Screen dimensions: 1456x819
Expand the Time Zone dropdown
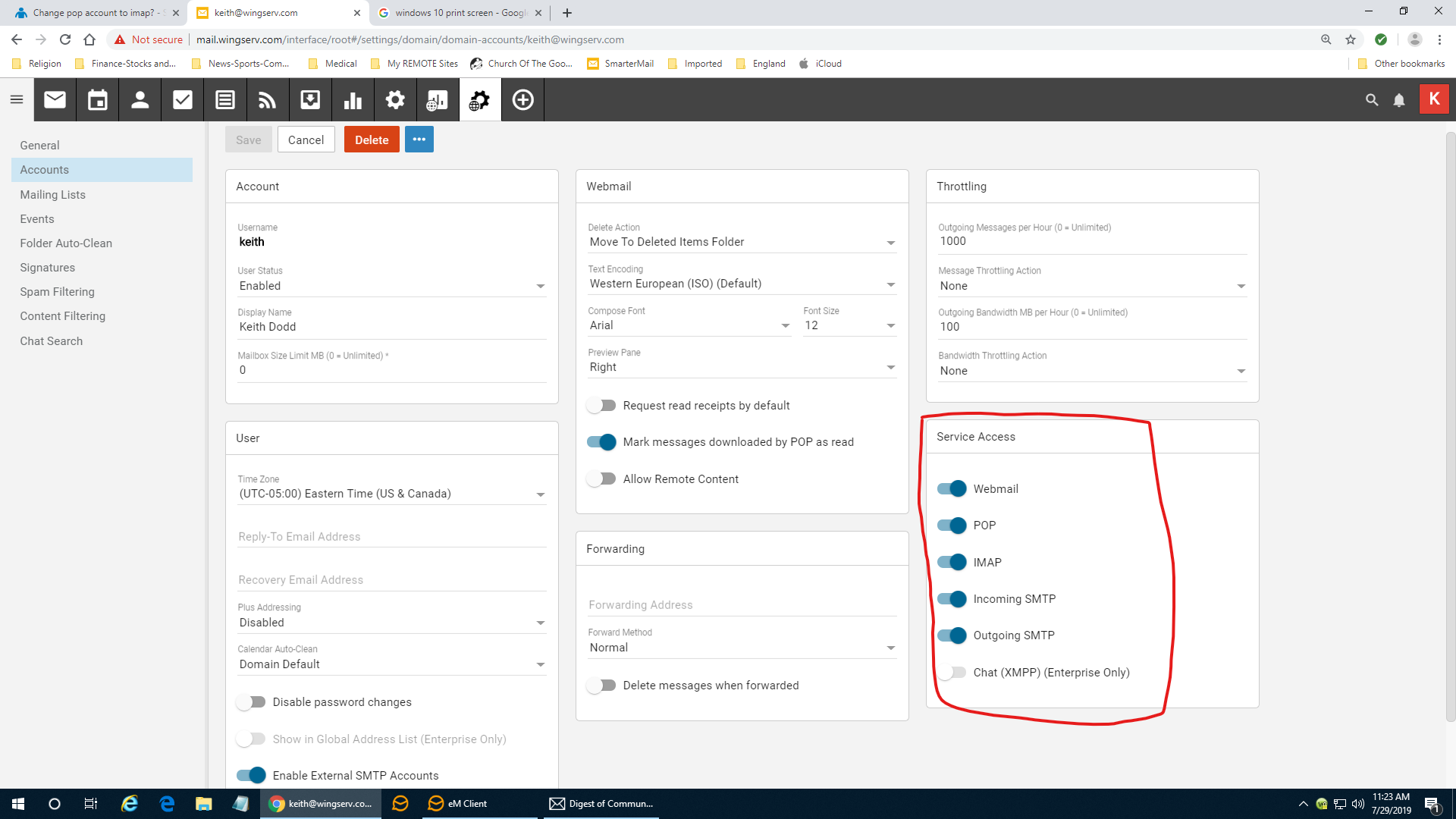(391, 494)
